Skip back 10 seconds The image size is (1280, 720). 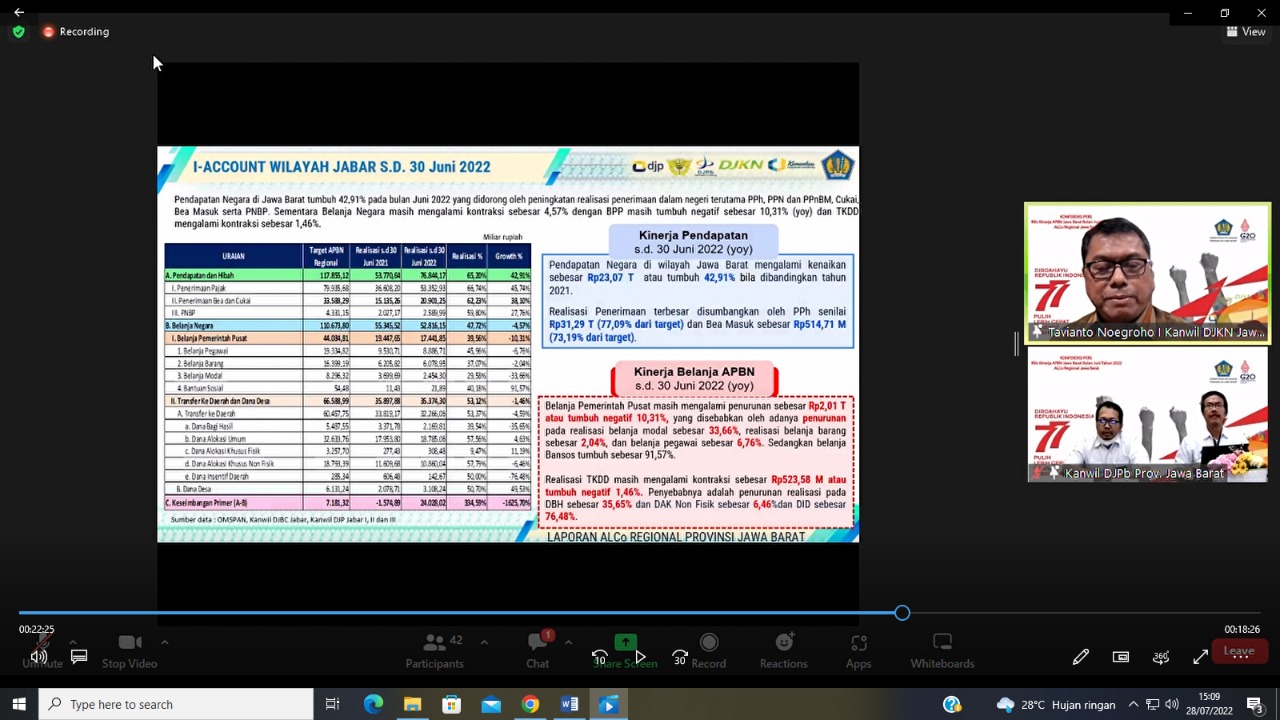point(600,657)
